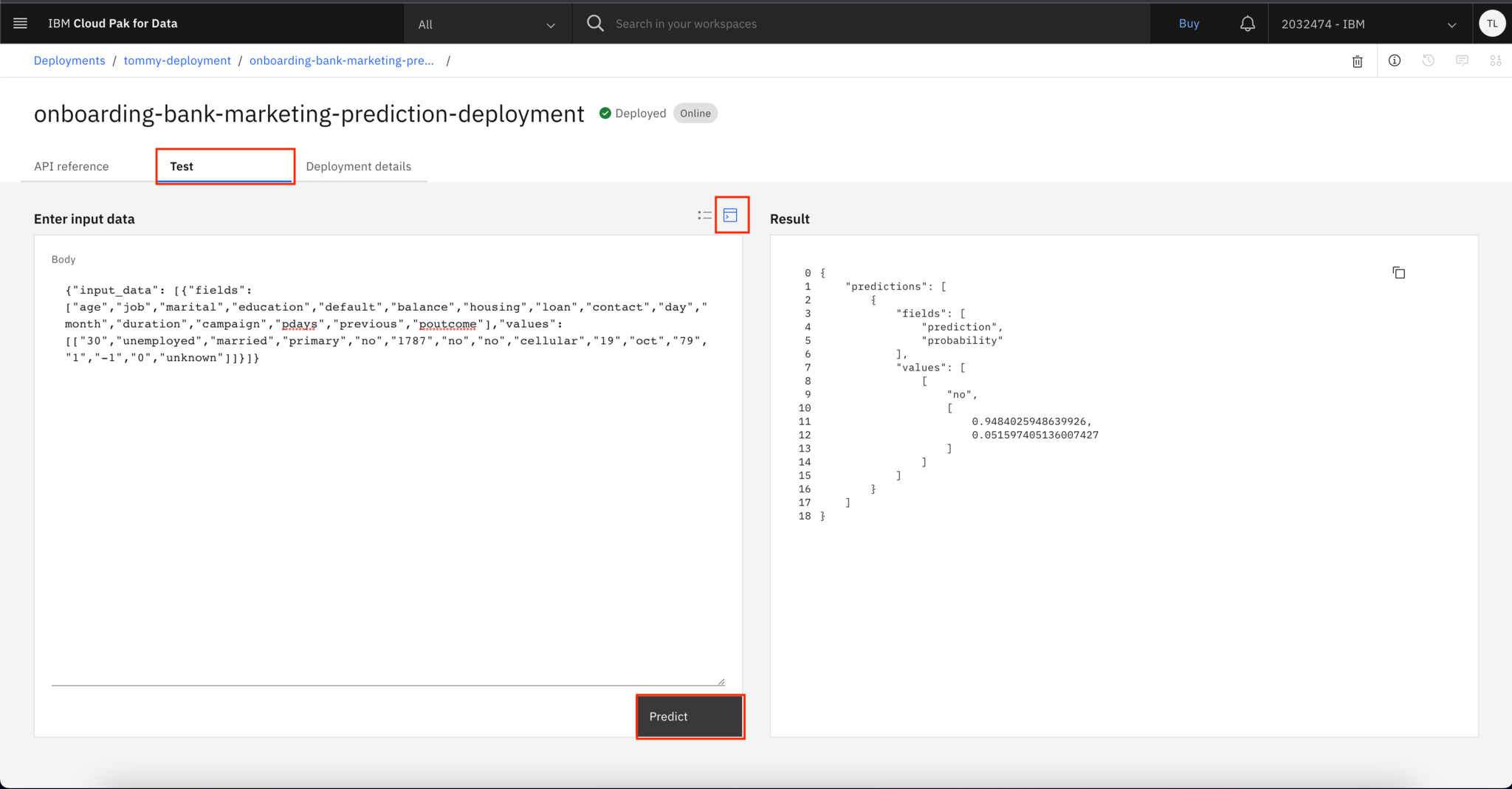Click the search magnifier icon

tap(595, 24)
